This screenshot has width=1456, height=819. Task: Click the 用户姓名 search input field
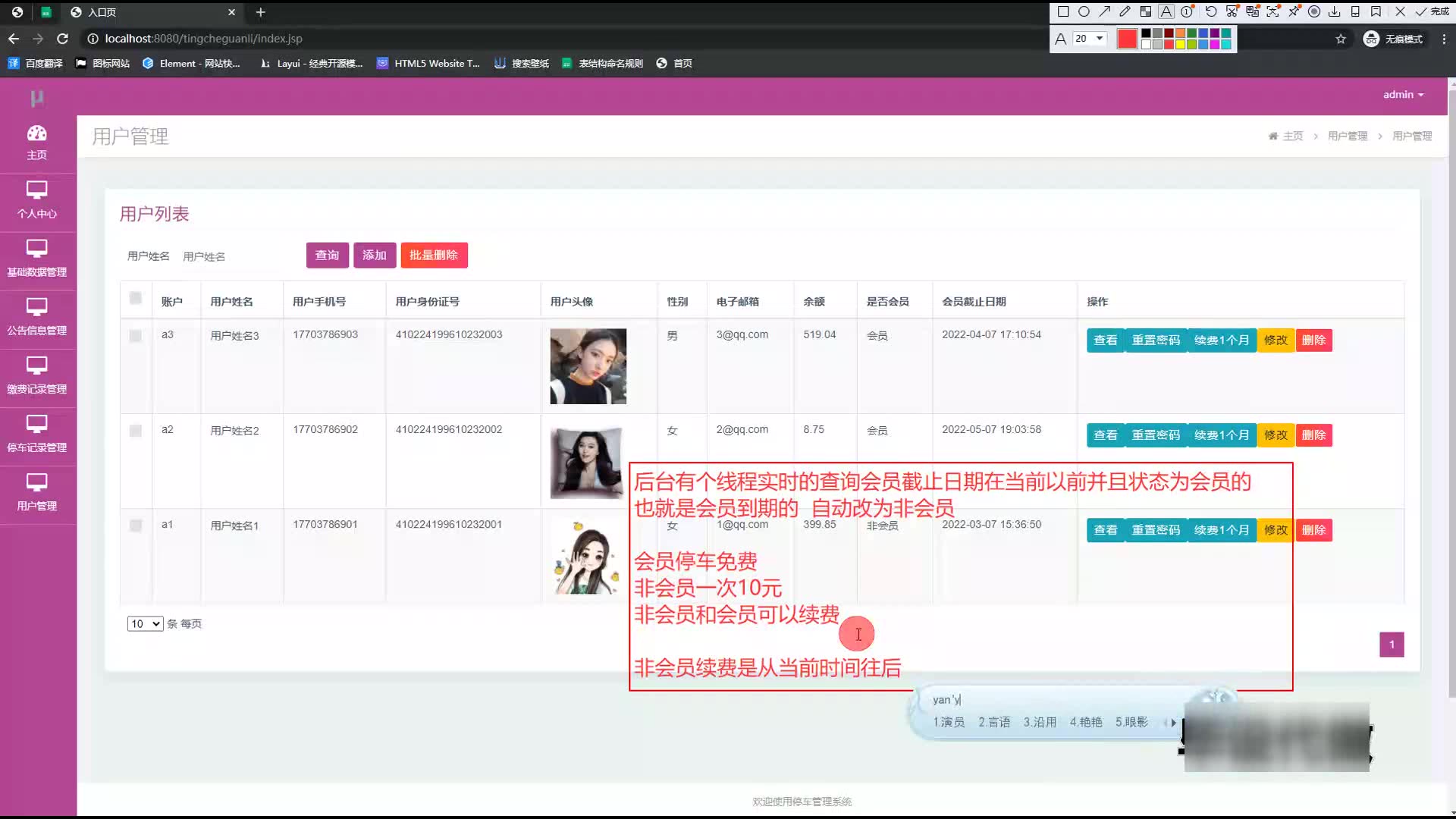238,256
